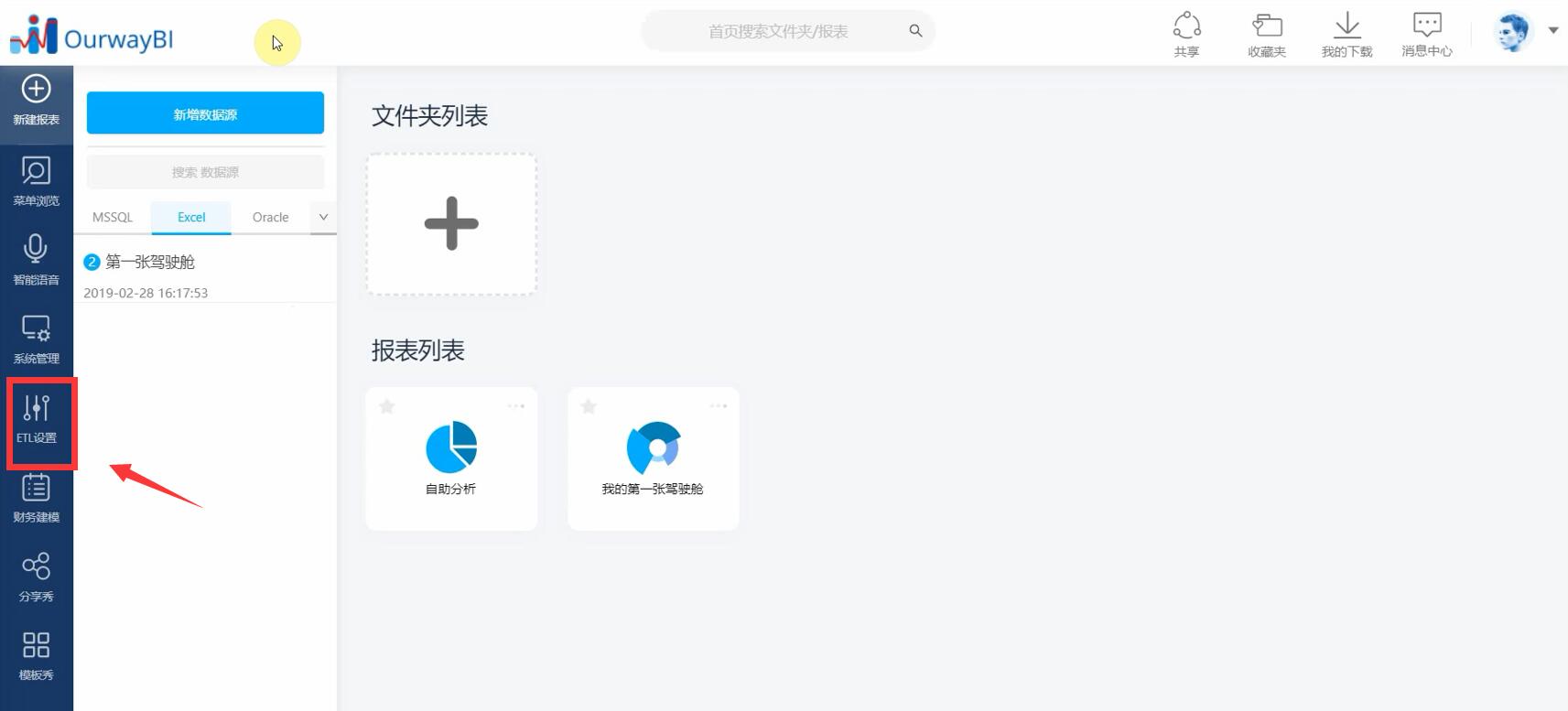Star the 自助分析 report card
Screen dimensions: 1568x711
point(387,406)
